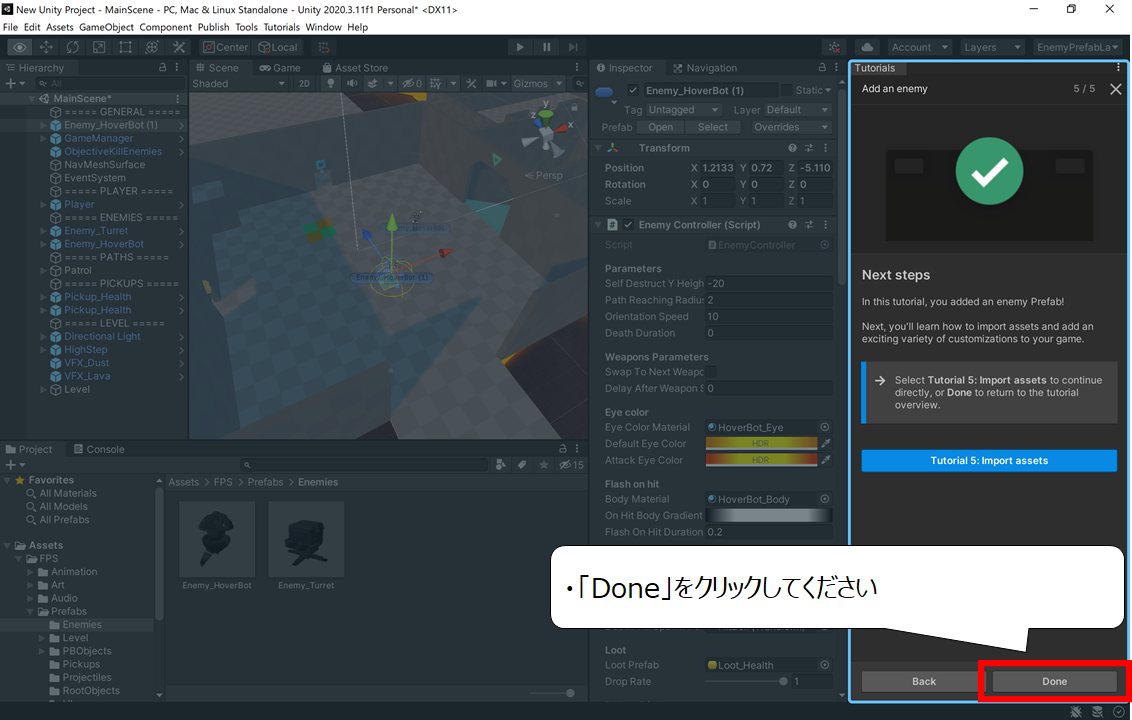1132x720 pixels.
Task: Collapse the Transform component
Action: point(598,148)
